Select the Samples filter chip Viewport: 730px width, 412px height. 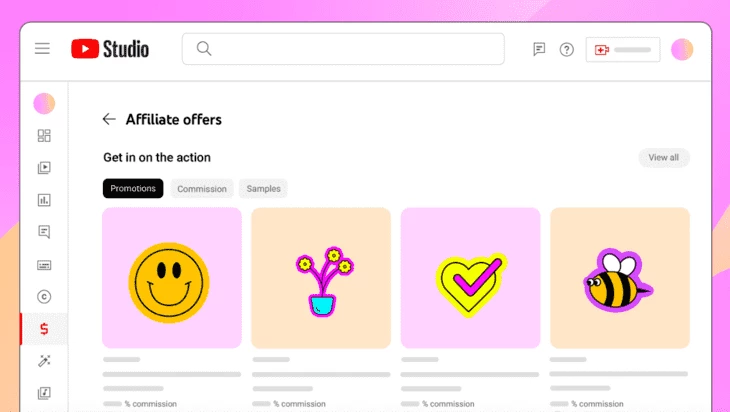click(264, 189)
